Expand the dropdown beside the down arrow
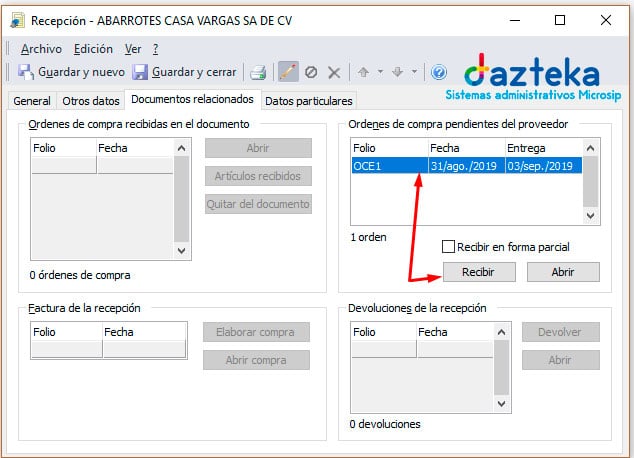The height and width of the screenshot is (458, 634). [x=414, y=72]
